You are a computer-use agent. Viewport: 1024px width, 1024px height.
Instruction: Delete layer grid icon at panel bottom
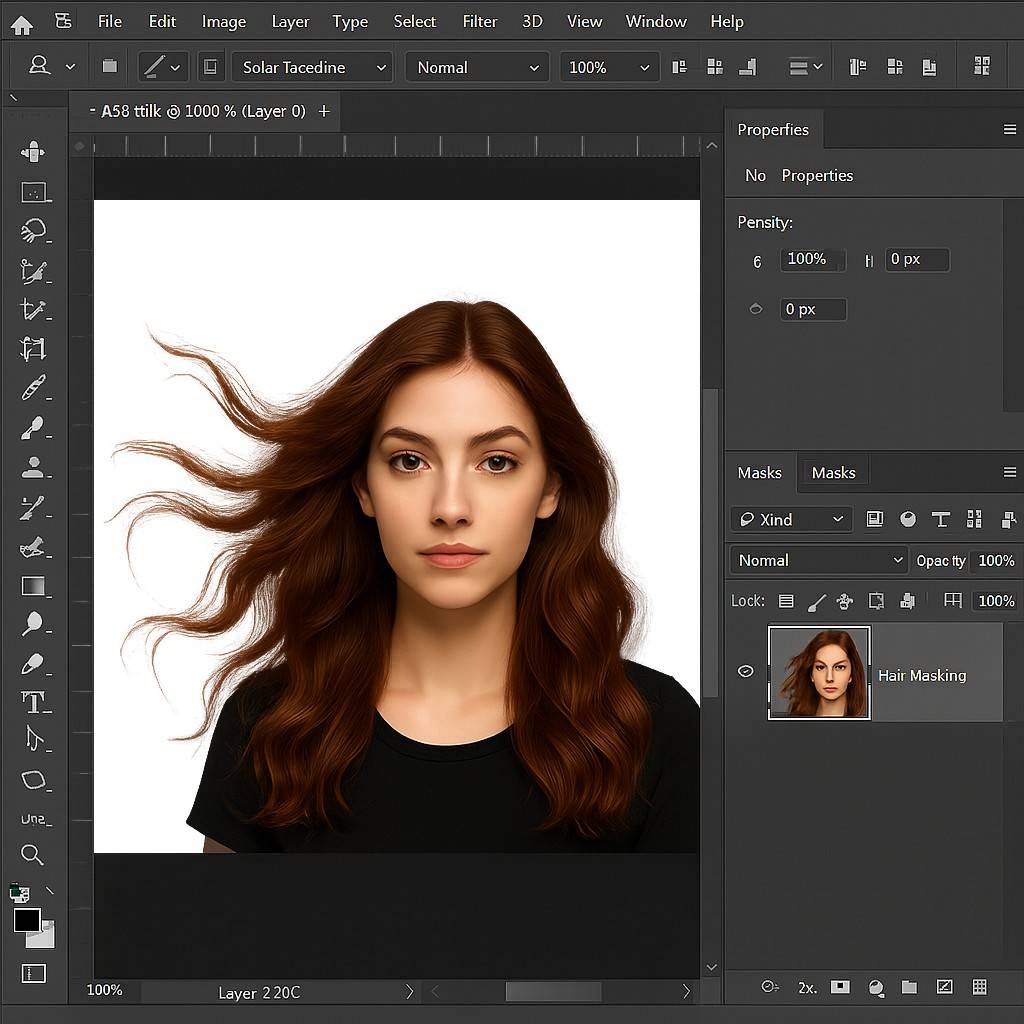click(979, 986)
